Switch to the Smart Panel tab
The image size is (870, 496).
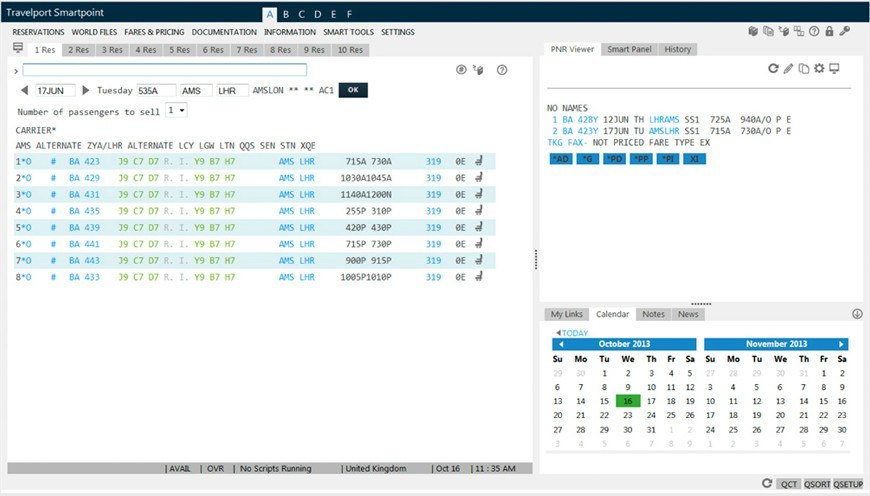629,49
